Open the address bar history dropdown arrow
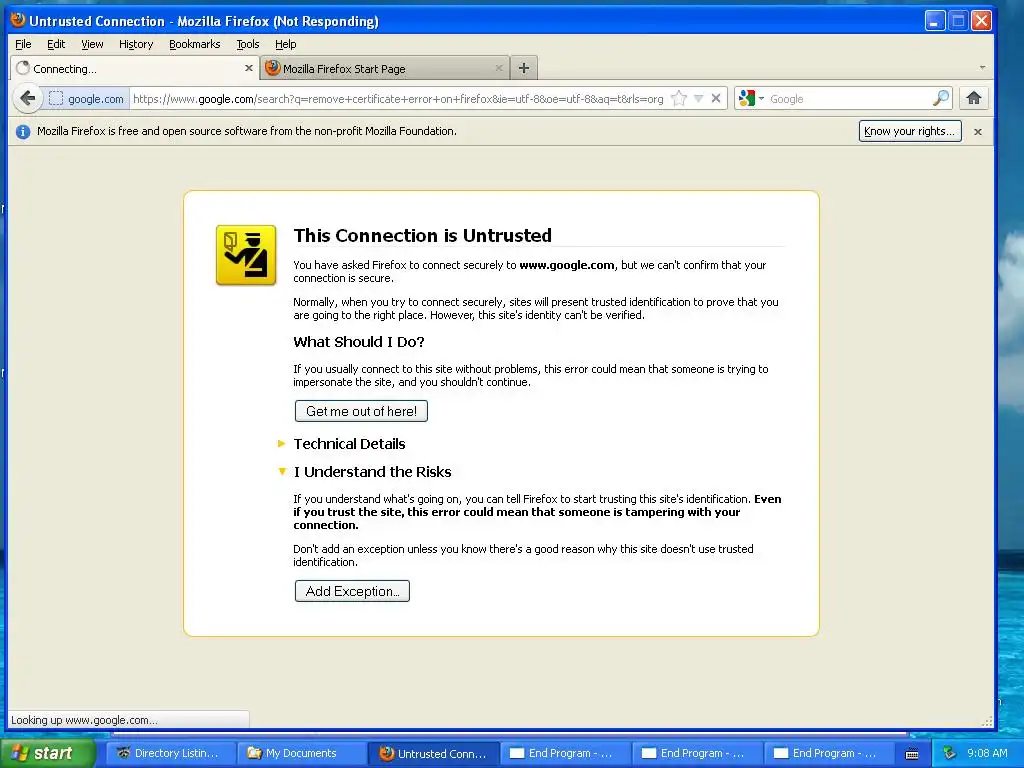The height and width of the screenshot is (768, 1024). click(698, 99)
